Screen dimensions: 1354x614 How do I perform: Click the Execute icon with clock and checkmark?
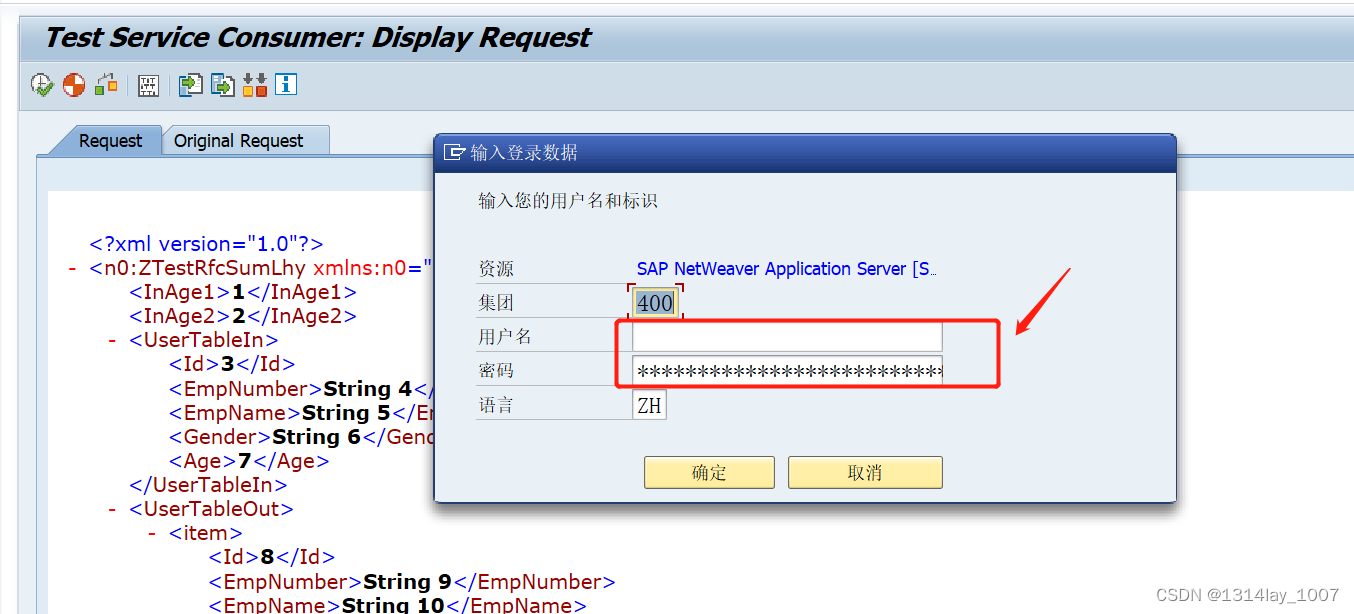42,85
